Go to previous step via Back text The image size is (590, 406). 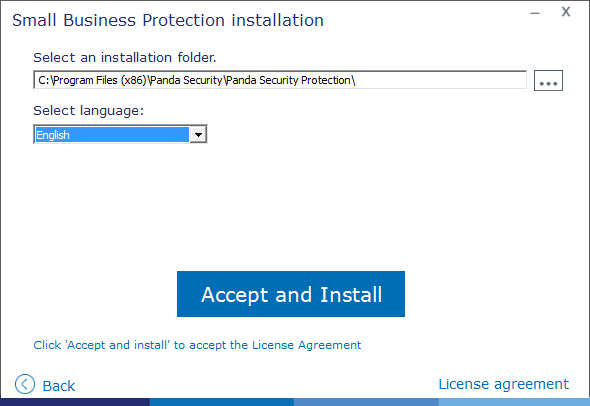point(59,386)
